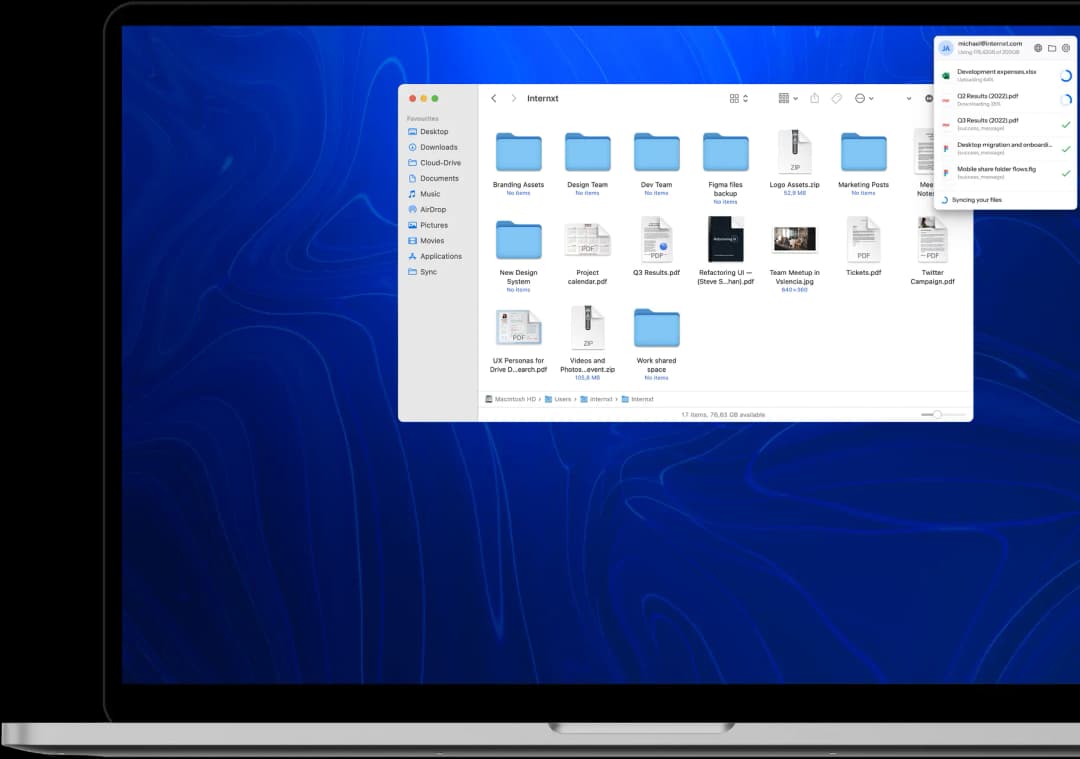Open the icon view switcher dropdown

pyautogui.click(x=739, y=98)
